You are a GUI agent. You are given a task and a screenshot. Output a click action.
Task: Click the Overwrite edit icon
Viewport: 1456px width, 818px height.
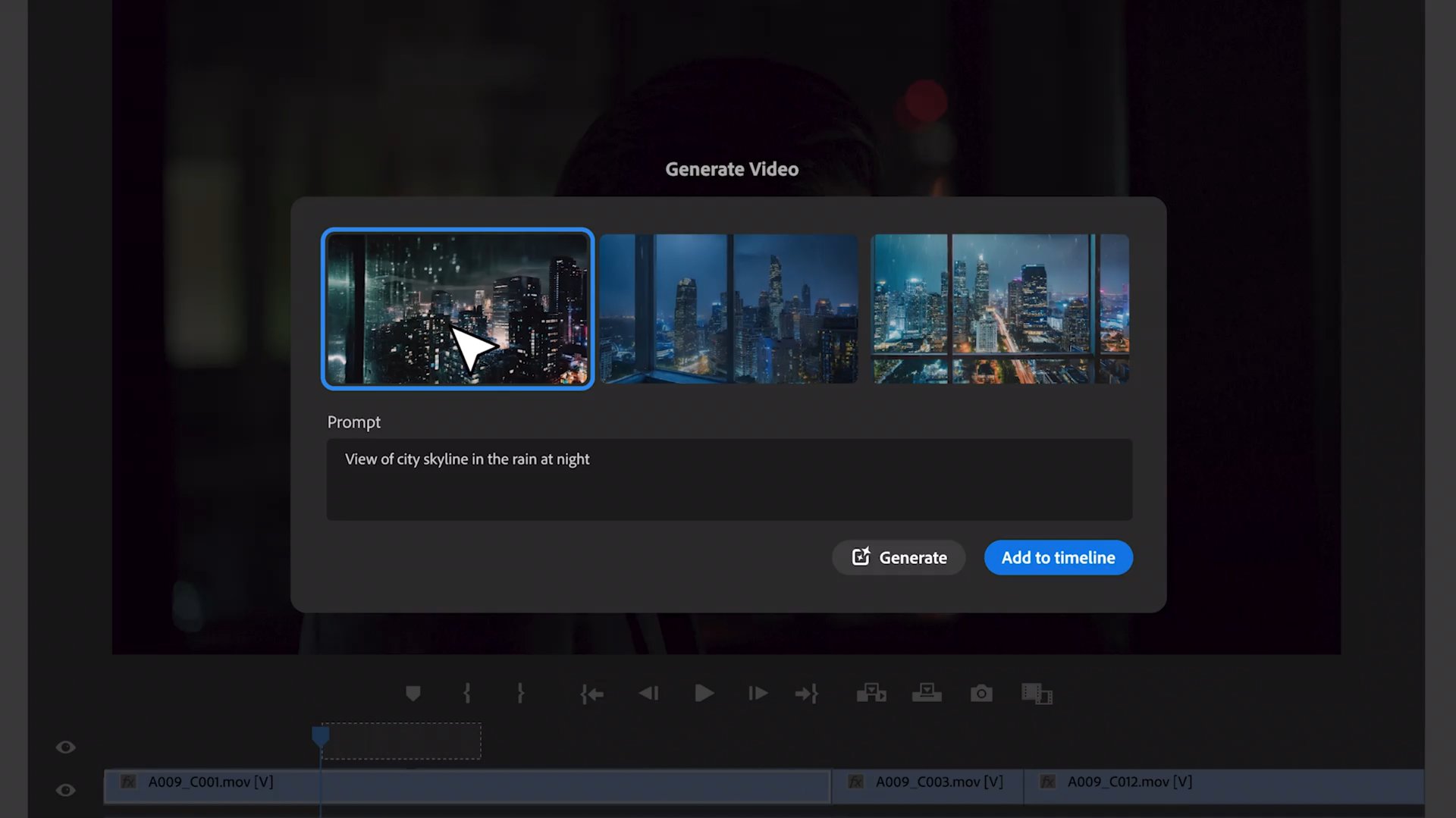click(926, 693)
